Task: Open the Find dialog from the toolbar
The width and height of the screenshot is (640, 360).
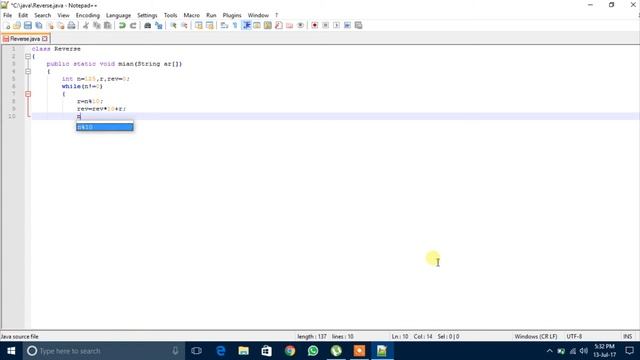Action: pyautogui.click(x=147, y=25)
